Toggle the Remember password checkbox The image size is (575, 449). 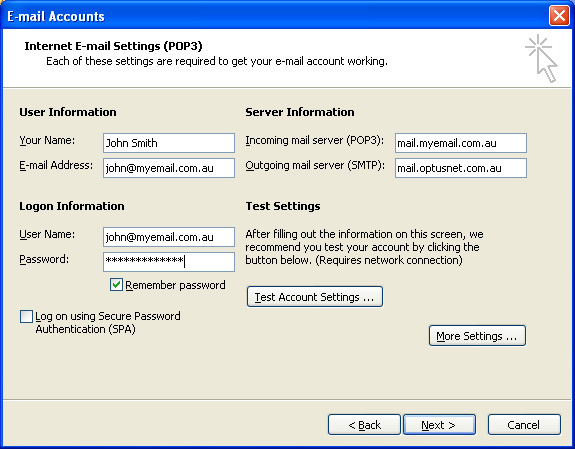point(116,285)
